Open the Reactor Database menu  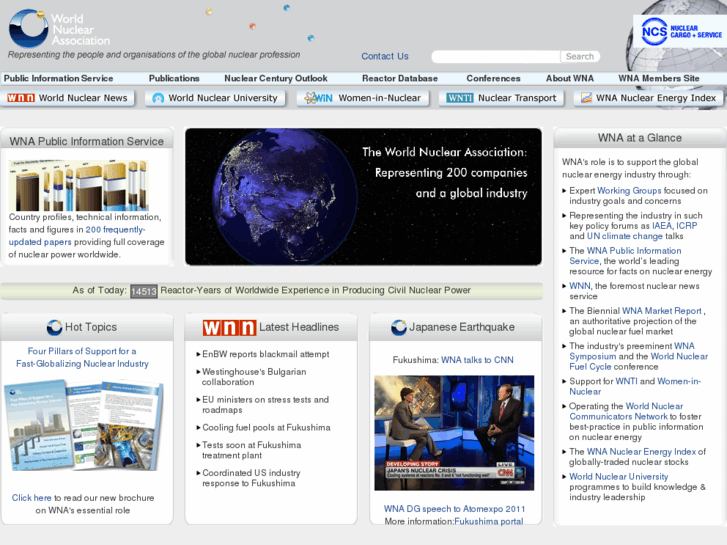(x=400, y=78)
